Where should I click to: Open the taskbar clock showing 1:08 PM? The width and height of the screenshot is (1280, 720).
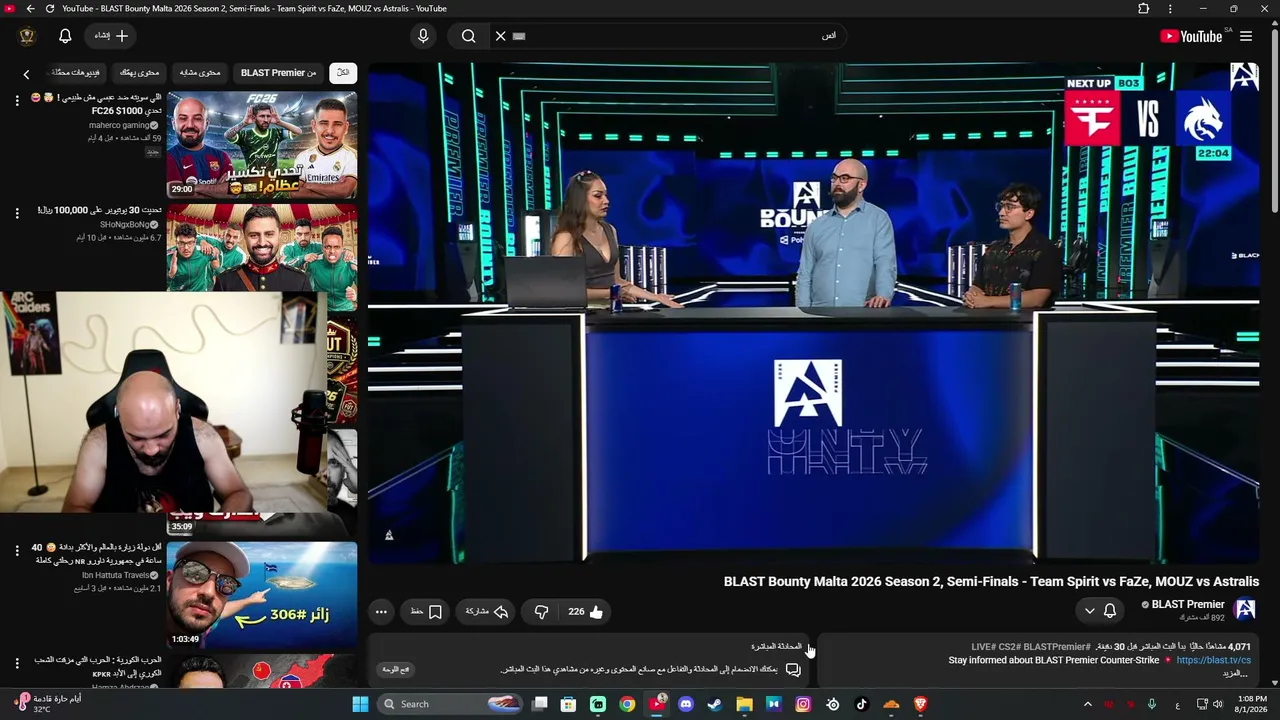tap(1252, 704)
